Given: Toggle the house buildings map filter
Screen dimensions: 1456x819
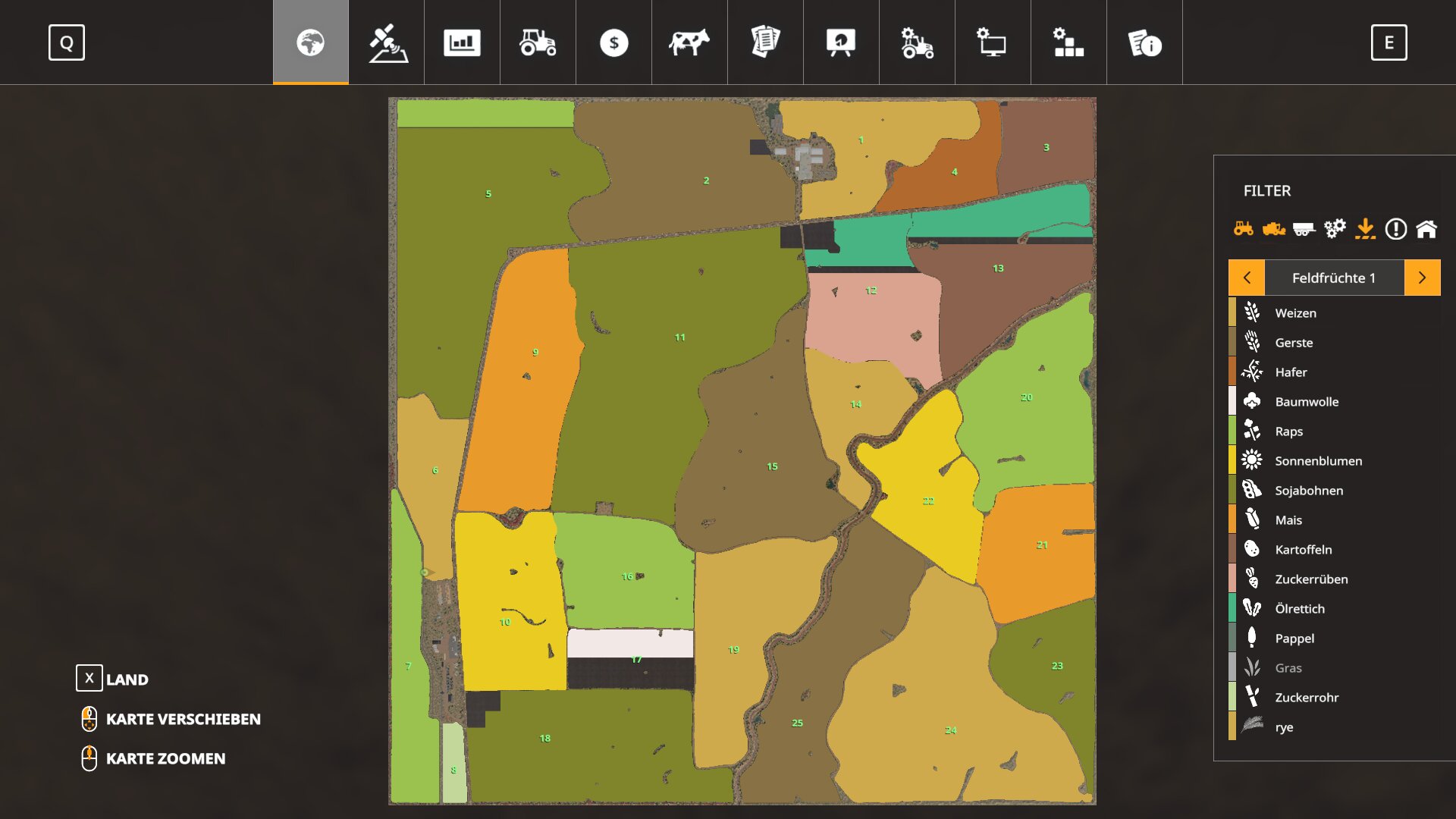Looking at the screenshot, I should click(x=1426, y=228).
